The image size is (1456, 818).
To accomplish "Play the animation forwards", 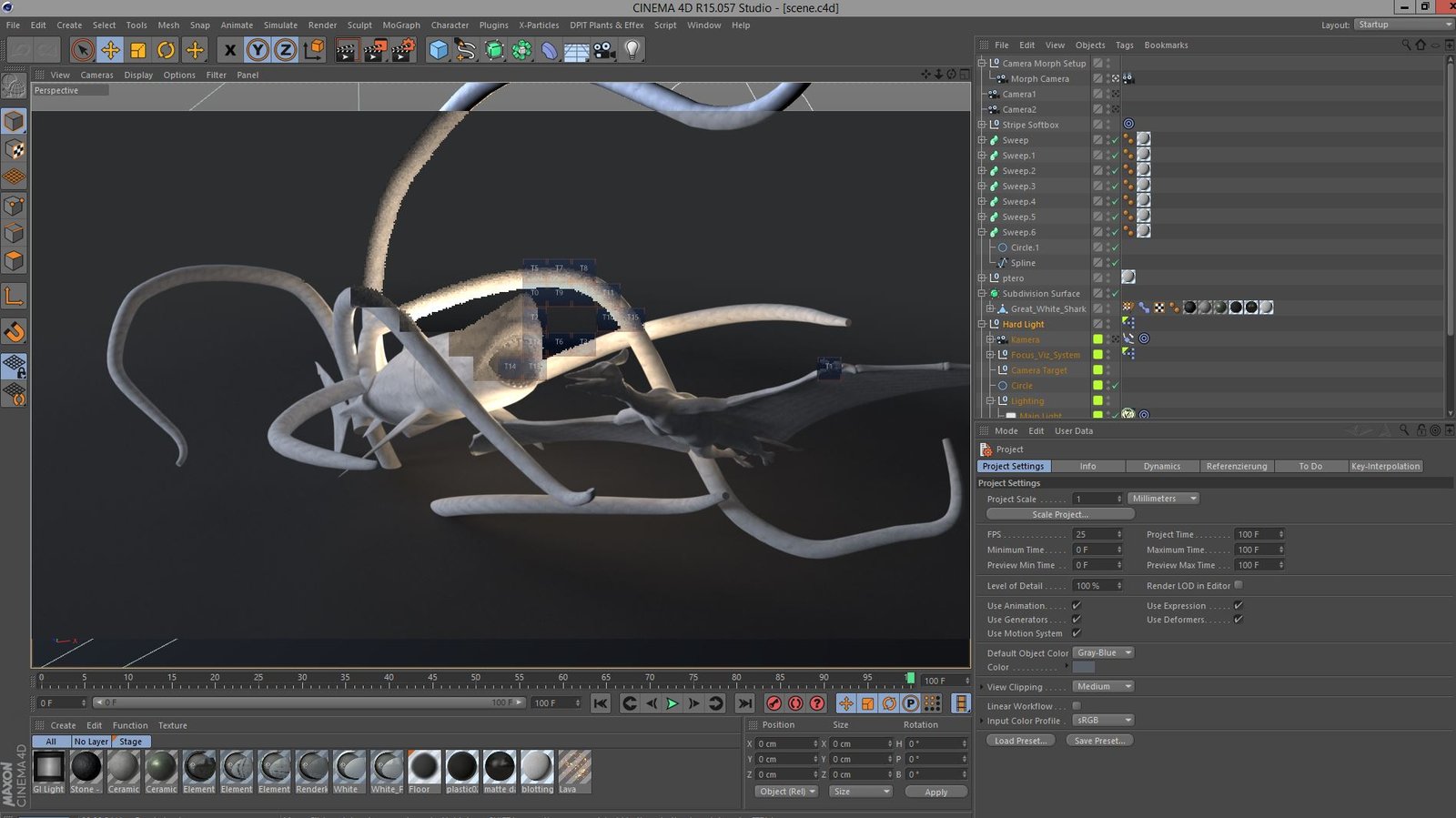I will (672, 703).
